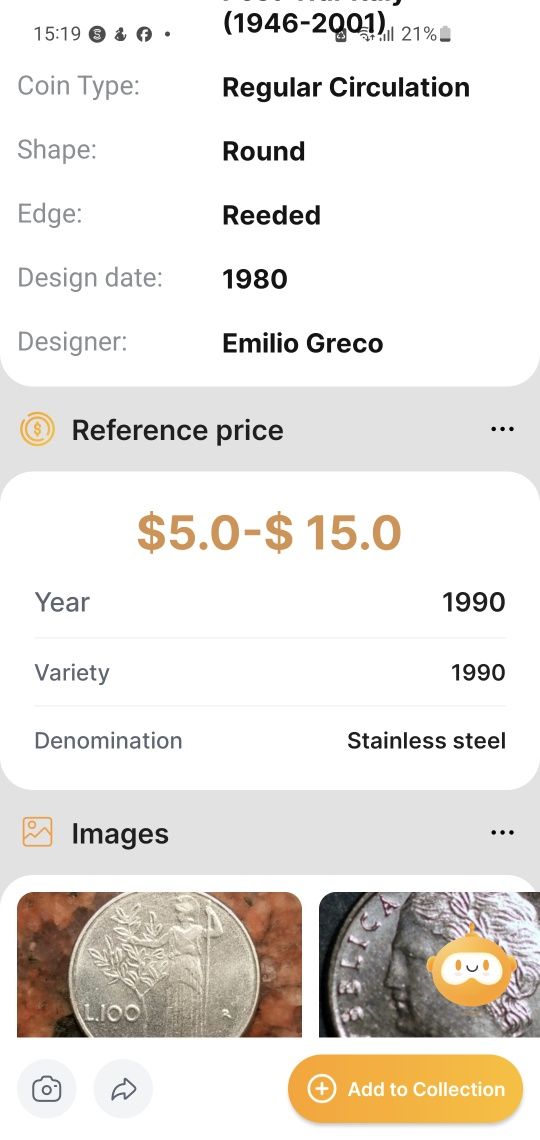Select the Year 1990 row
Screen dimensions: 540x1140
[270, 602]
